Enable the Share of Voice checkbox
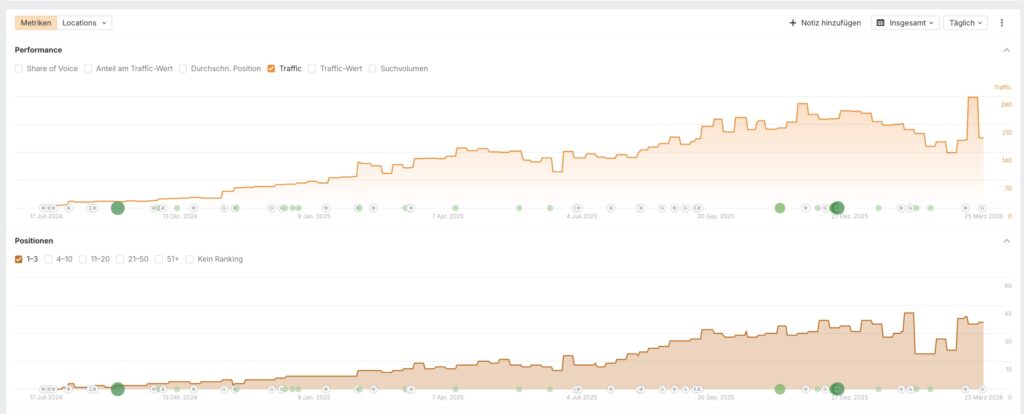 [19, 68]
